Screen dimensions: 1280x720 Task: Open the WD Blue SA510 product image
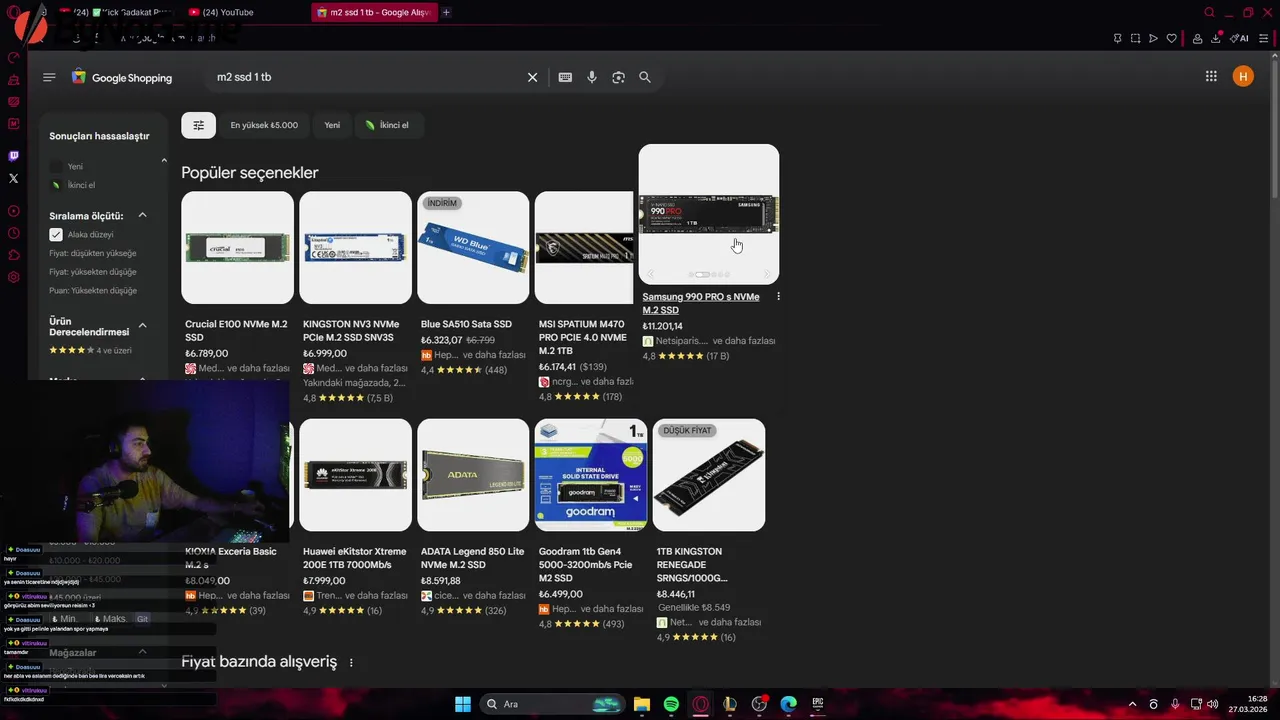click(x=473, y=247)
